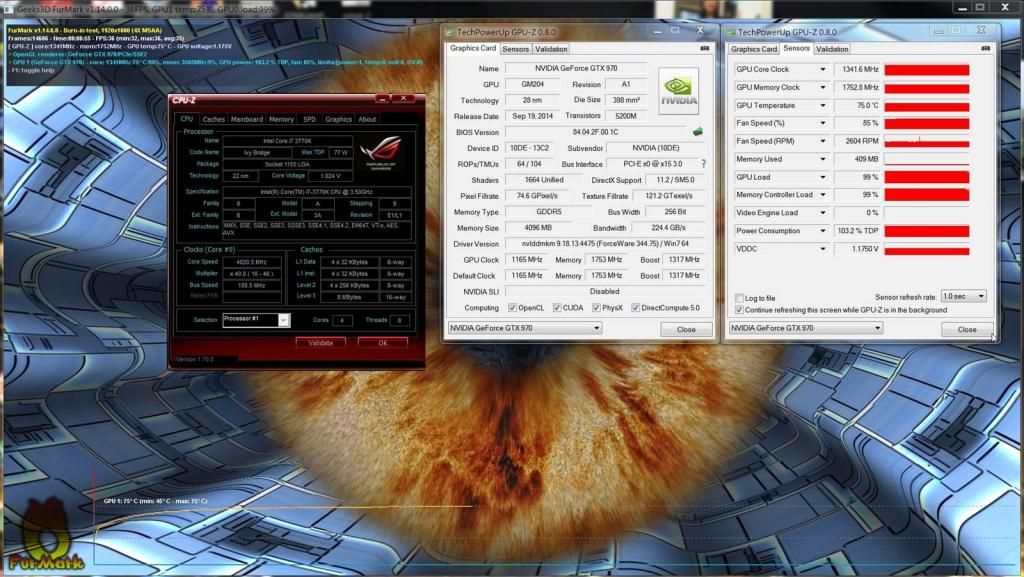Open the Graphics Card tab in the right GPU-Z window
This screenshot has width=1024, height=577.
point(754,49)
